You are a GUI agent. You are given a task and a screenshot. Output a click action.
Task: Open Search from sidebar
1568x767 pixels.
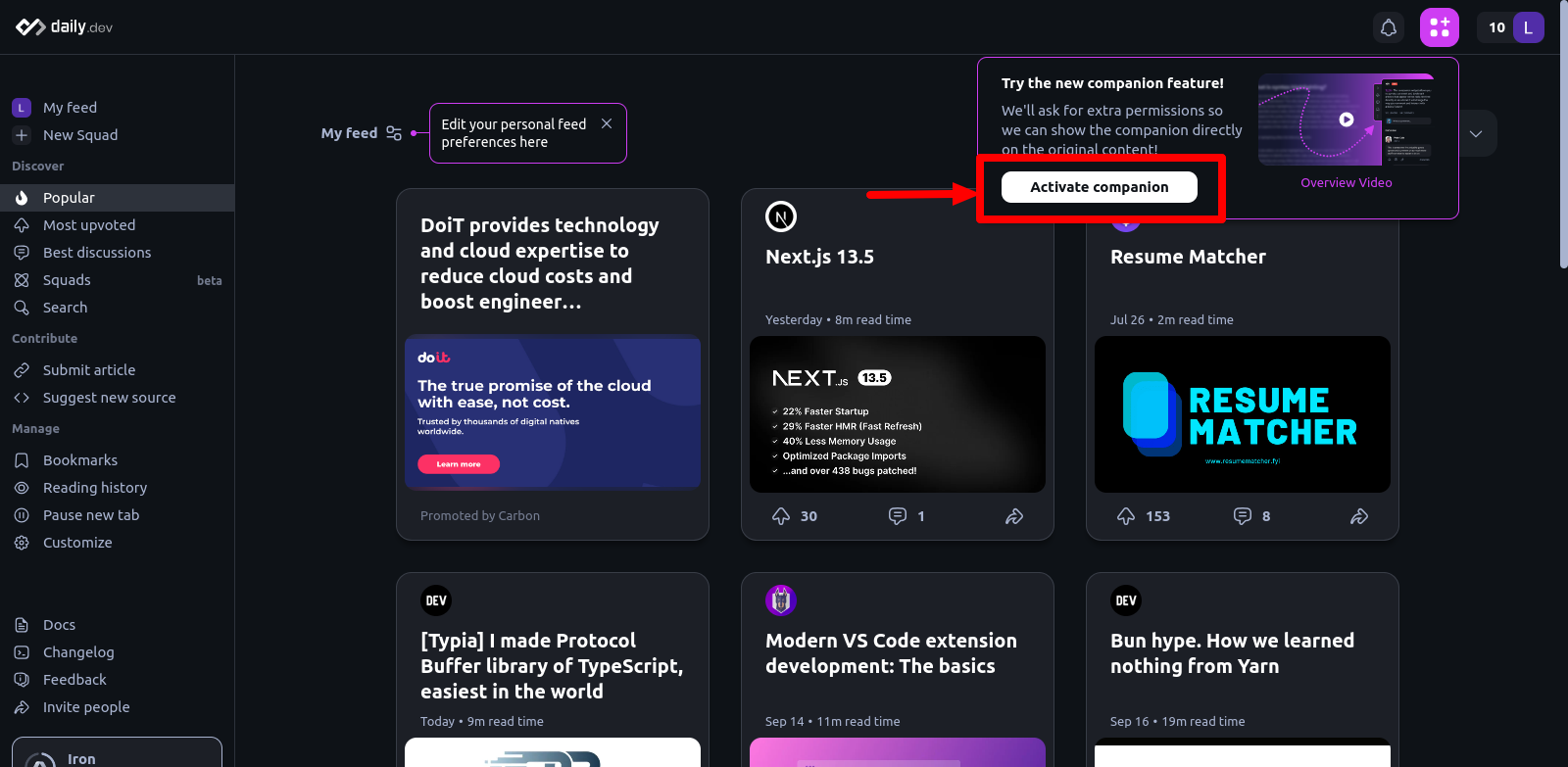tap(117, 308)
